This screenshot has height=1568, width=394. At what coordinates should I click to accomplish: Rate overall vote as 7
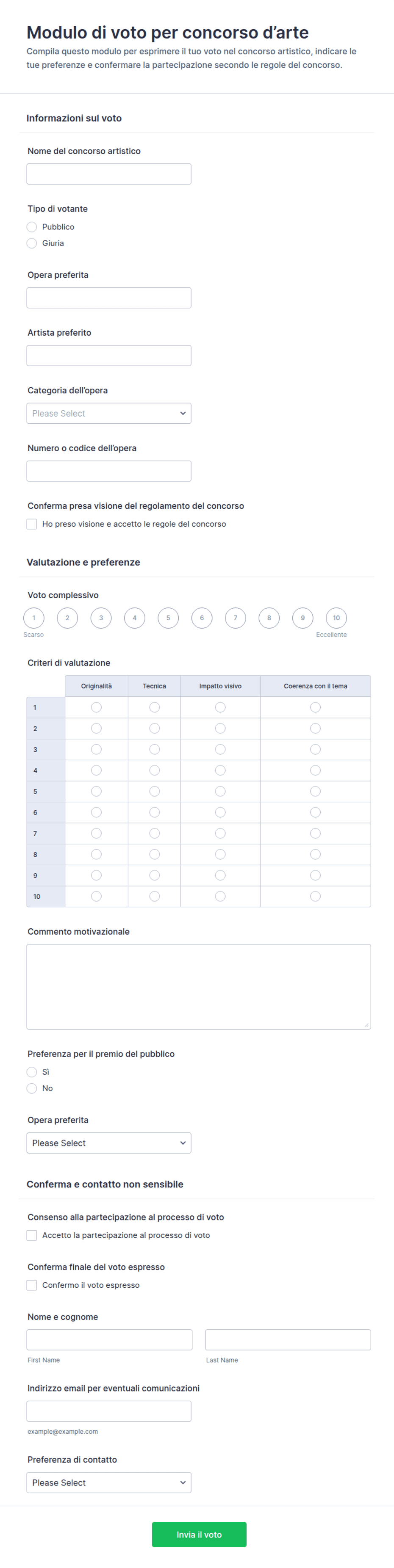pos(236,618)
